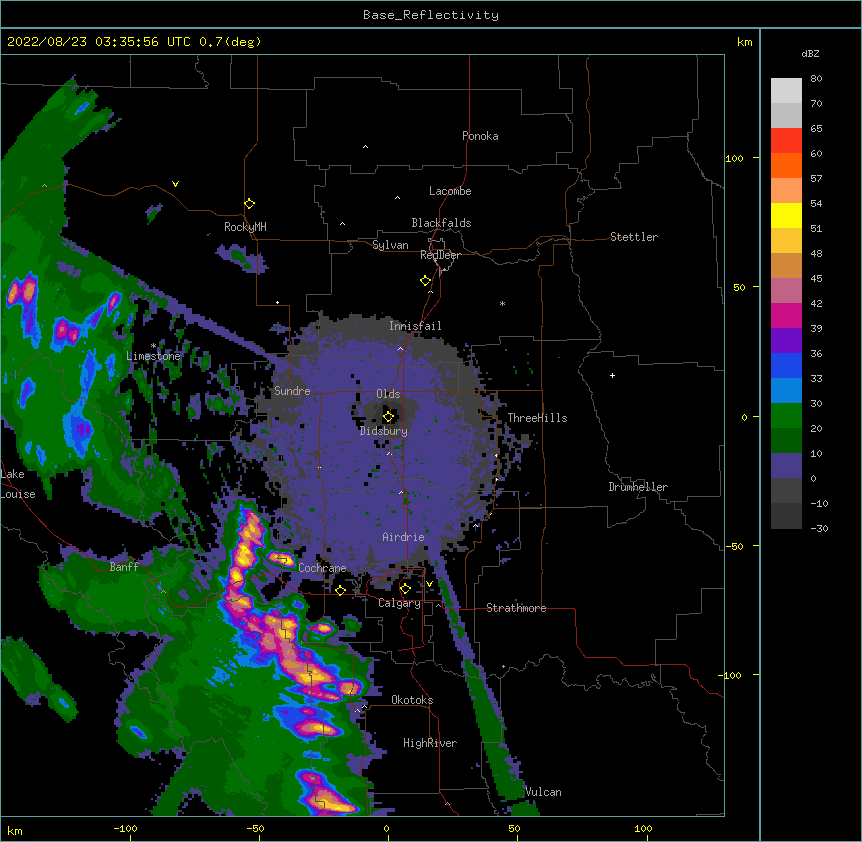This screenshot has width=862, height=842.
Task: Click the Stettler city label
Action: click(x=634, y=237)
